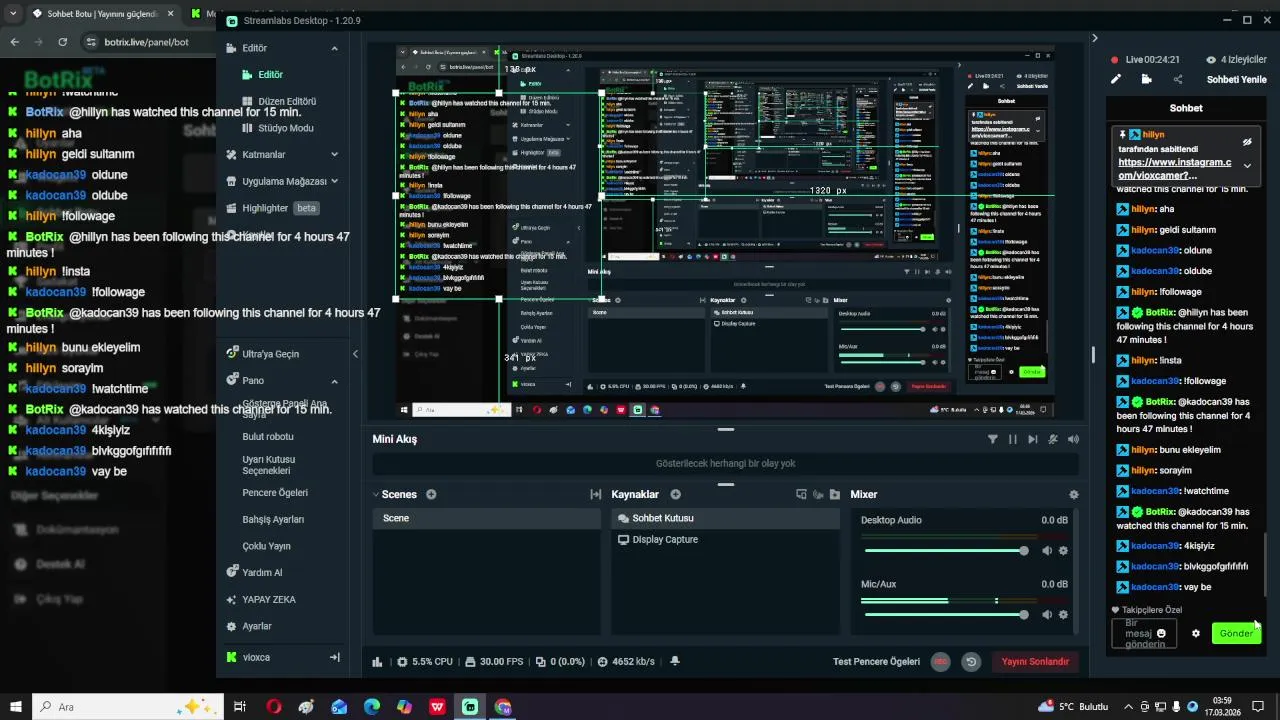Adjust the Mic/Aux volume slider

click(x=945, y=615)
